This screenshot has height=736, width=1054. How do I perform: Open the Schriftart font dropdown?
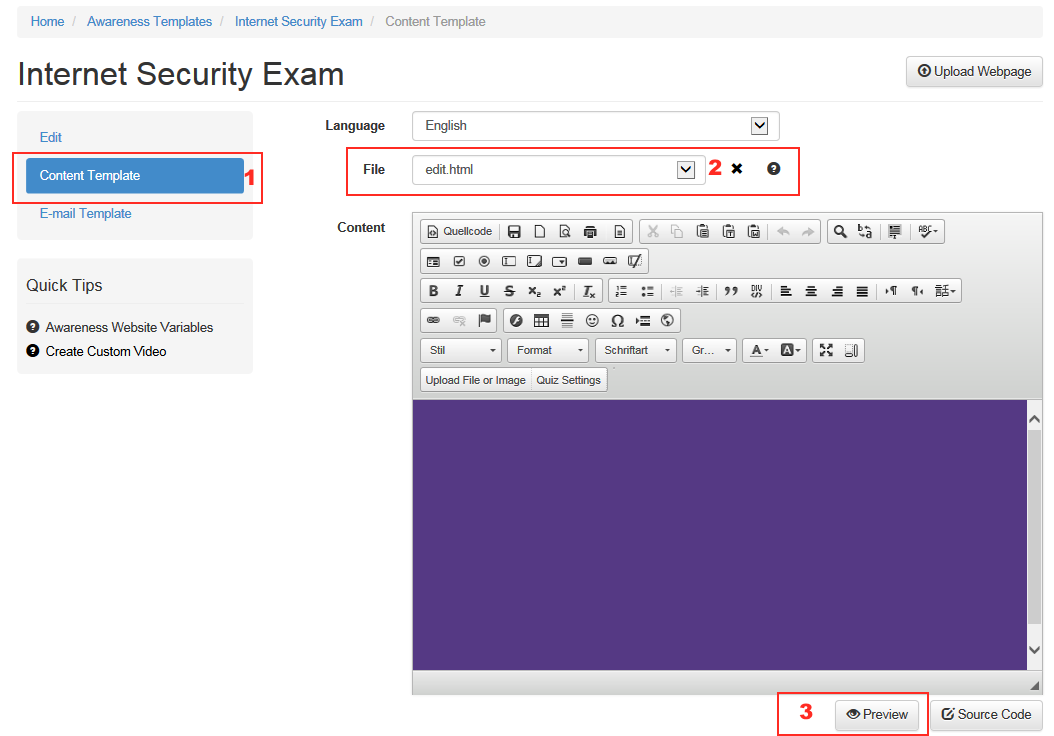(x=636, y=350)
